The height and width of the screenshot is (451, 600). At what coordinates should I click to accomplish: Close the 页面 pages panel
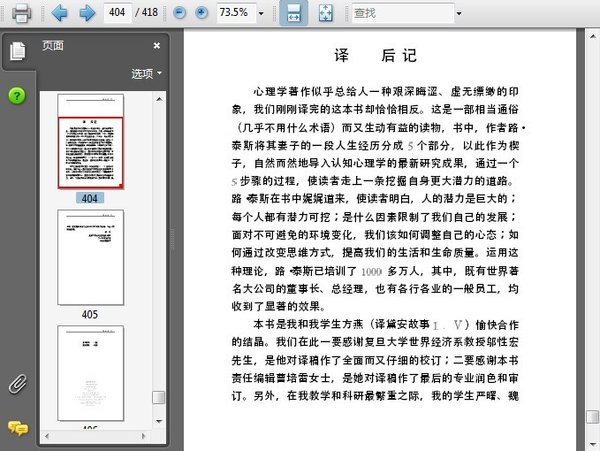[156, 45]
